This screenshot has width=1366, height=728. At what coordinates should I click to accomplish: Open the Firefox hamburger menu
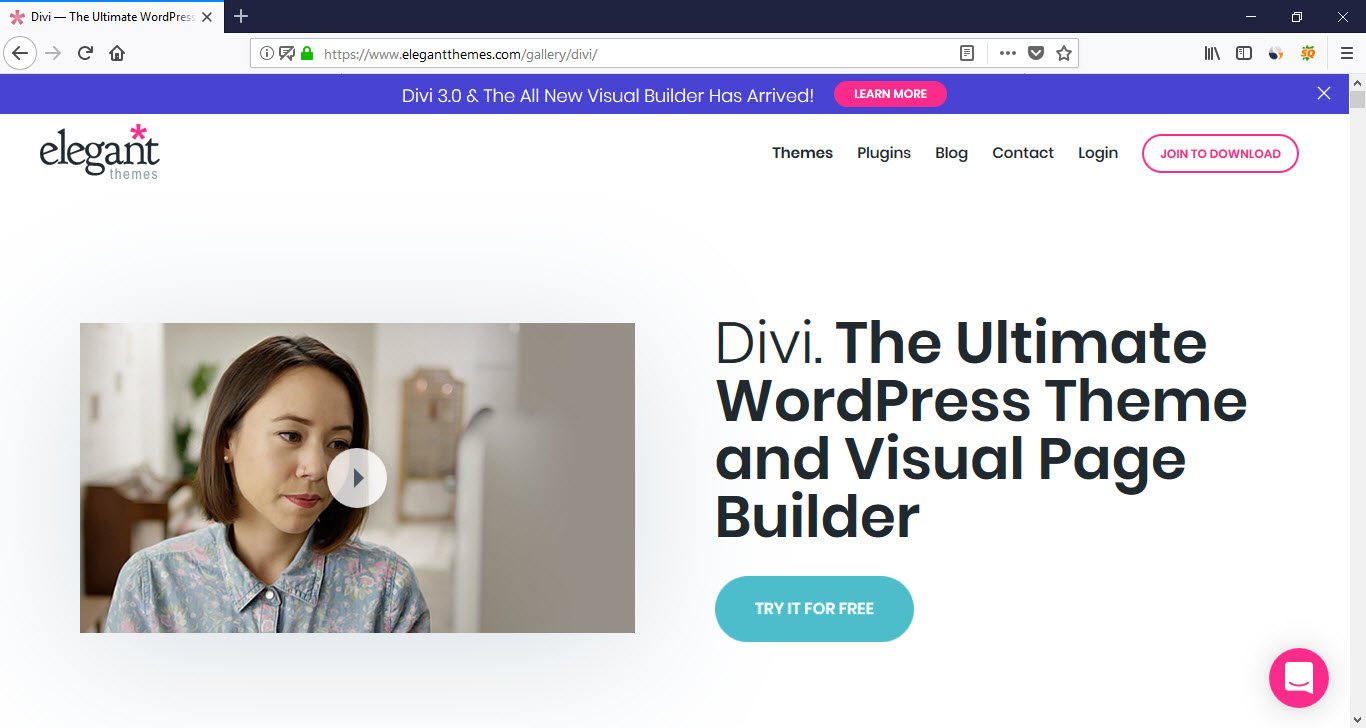(x=1346, y=53)
